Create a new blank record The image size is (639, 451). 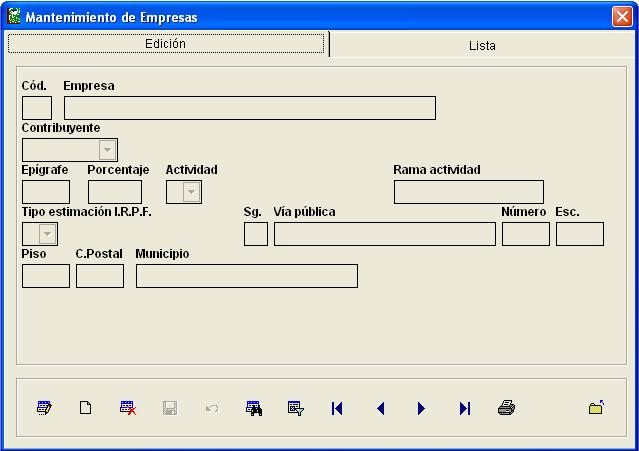(86, 408)
